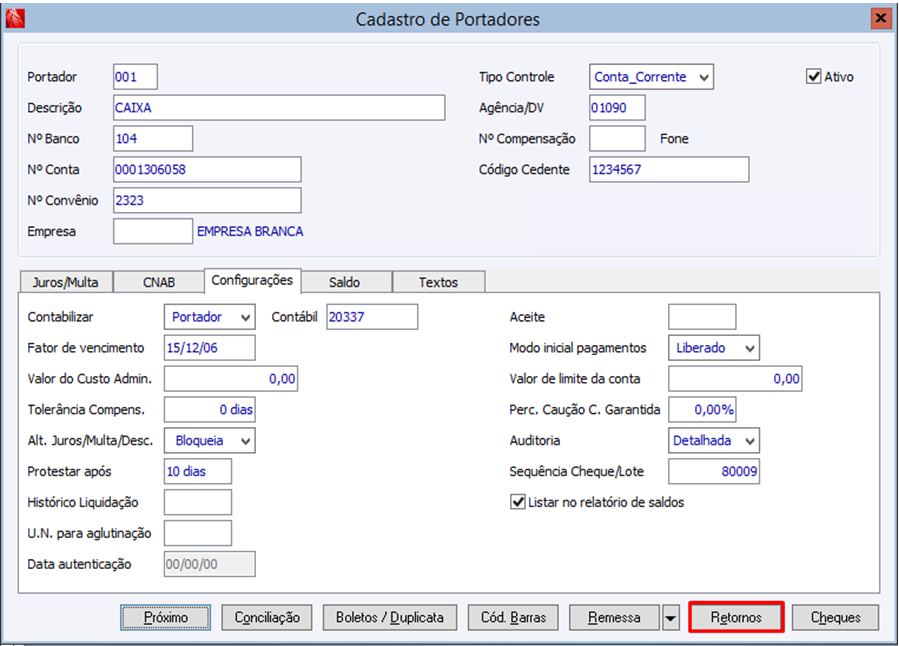
Task: Click the Nº Compensação field
Action: (x=617, y=139)
